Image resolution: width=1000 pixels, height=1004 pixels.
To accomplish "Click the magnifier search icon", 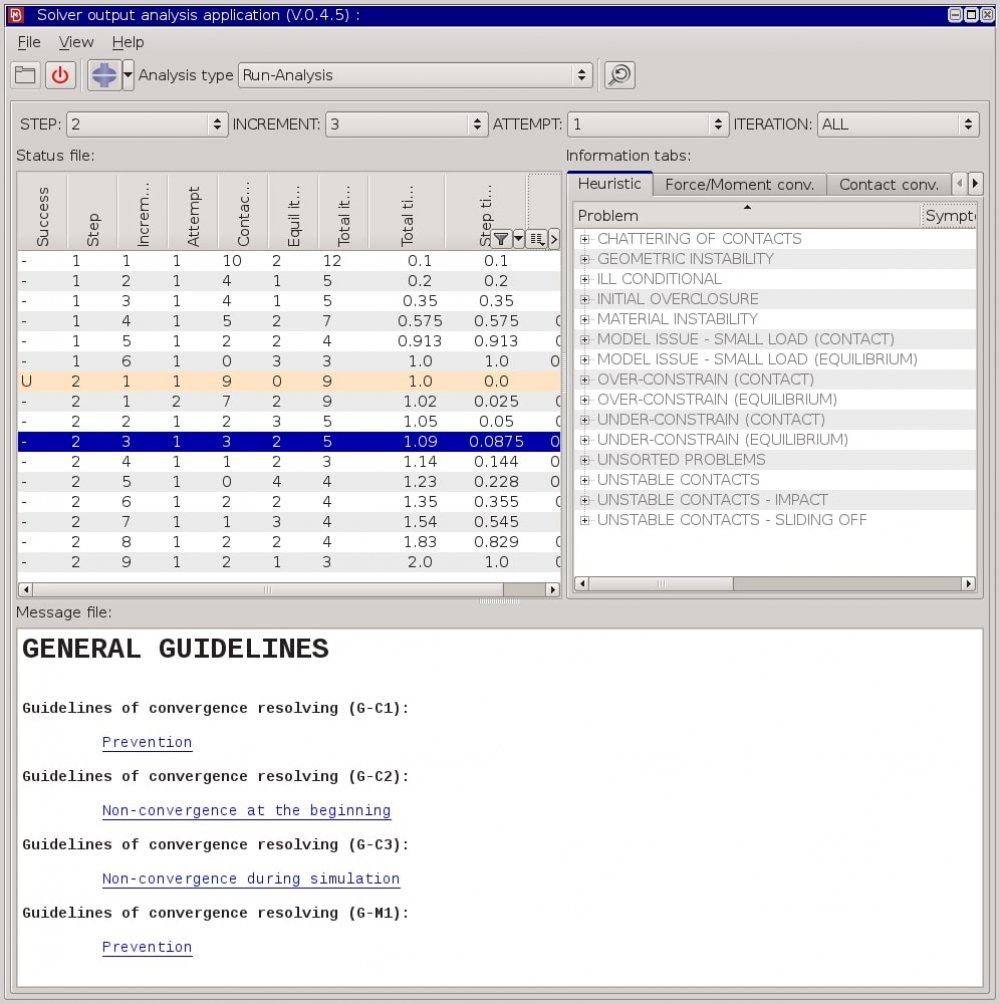I will point(619,75).
